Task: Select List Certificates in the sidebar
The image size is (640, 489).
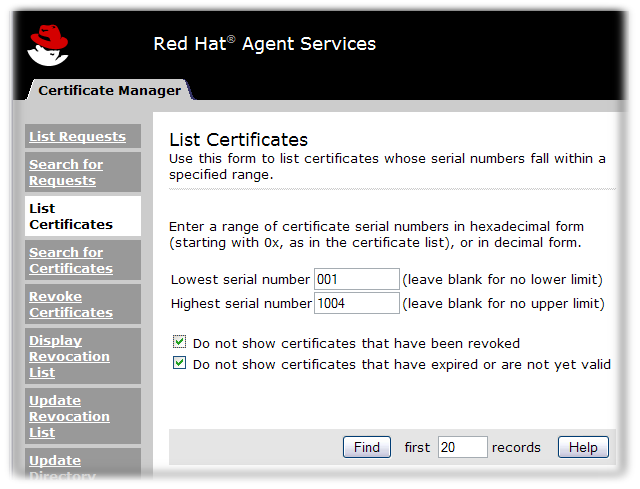Action: pyautogui.click(x=70, y=216)
